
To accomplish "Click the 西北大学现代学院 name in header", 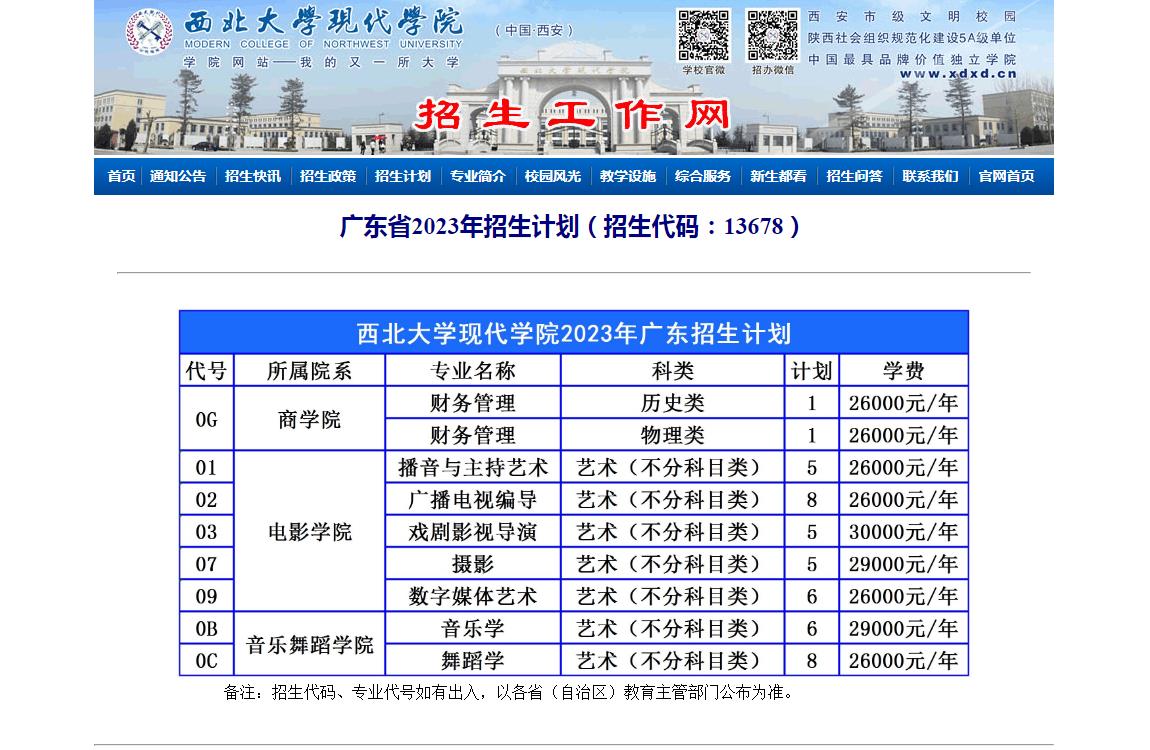I will (x=323, y=22).
